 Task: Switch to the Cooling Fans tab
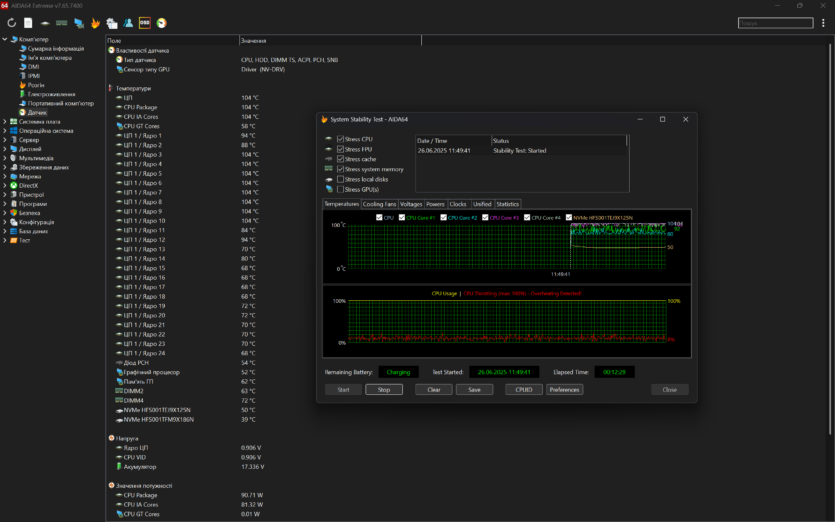point(379,204)
